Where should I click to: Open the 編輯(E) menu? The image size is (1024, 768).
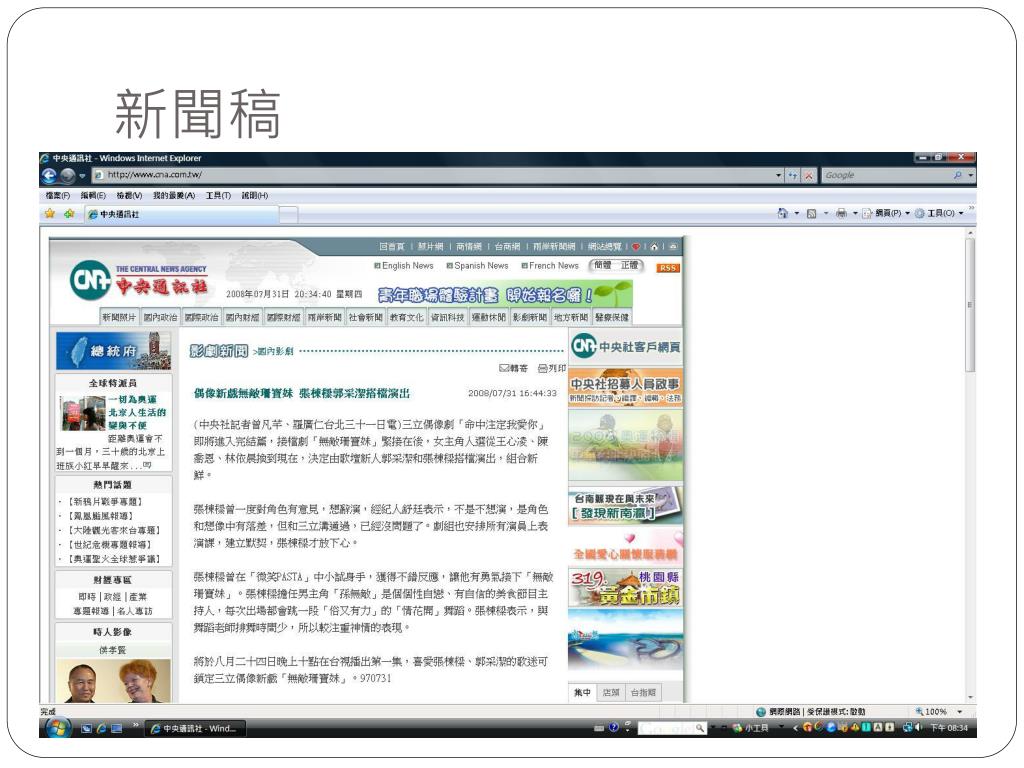click(x=93, y=195)
